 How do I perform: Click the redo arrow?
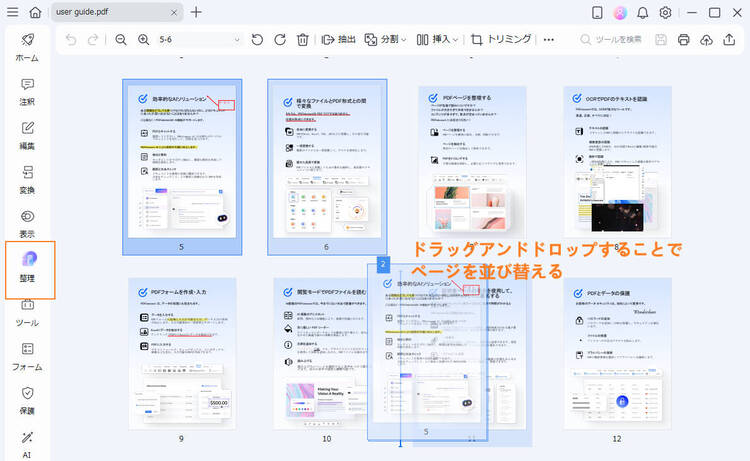coord(93,40)
